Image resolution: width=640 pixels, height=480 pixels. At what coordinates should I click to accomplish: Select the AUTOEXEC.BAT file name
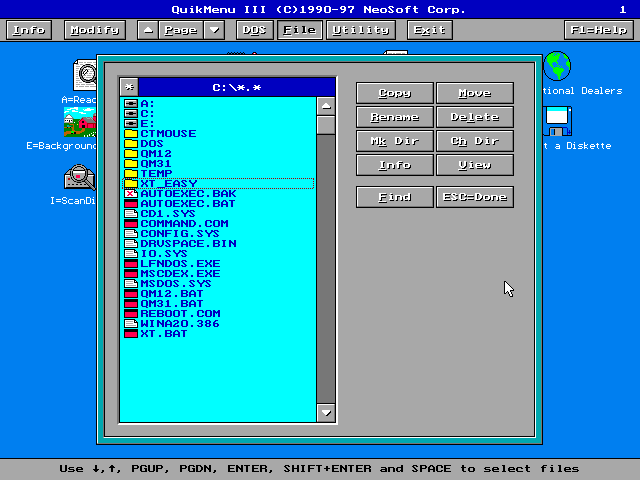pyautogui.click(x=188, y=204)
